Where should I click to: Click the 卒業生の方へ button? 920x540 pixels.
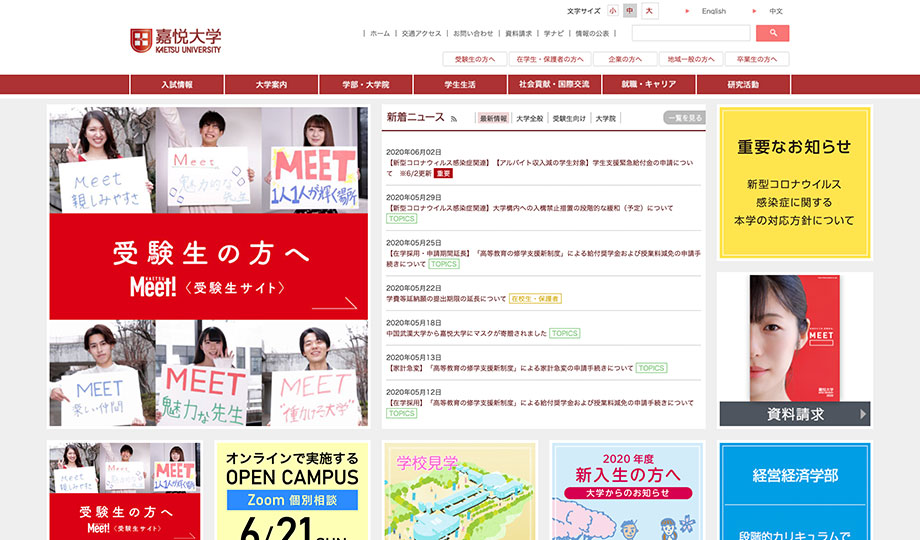pos(757,59)
